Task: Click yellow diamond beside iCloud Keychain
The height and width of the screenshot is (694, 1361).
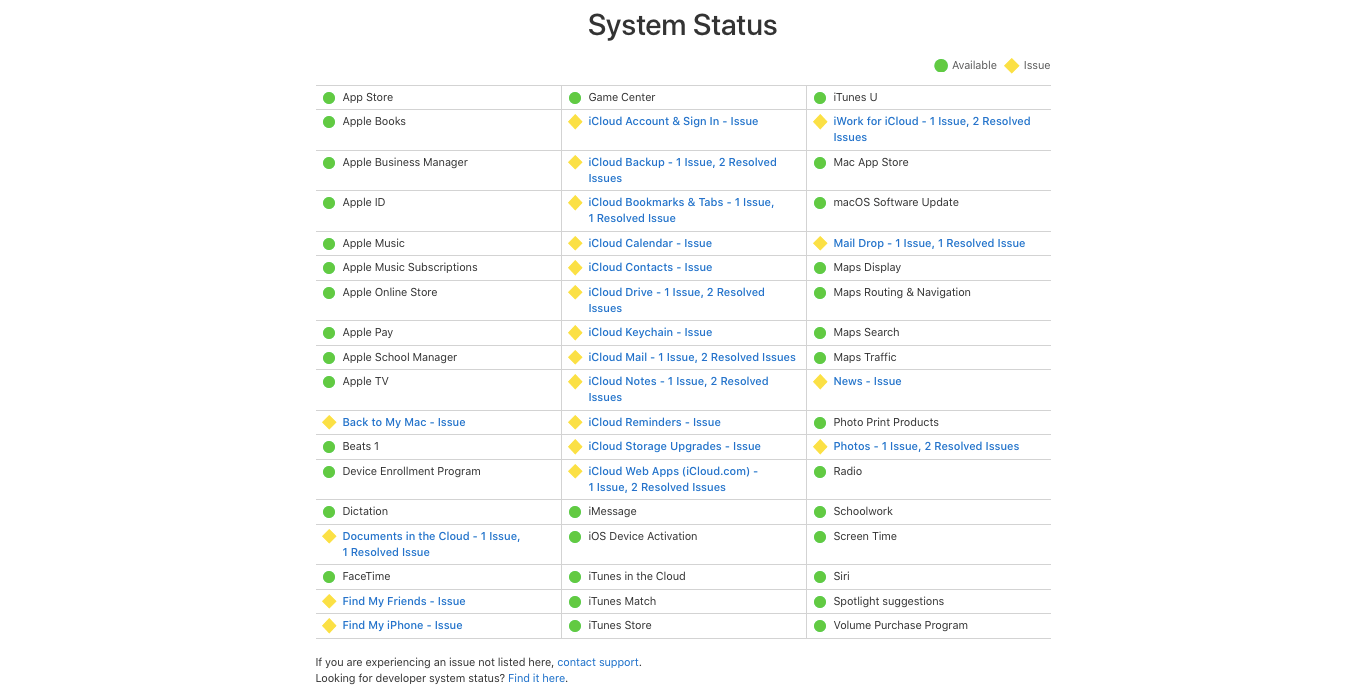Action: [575, 332]
